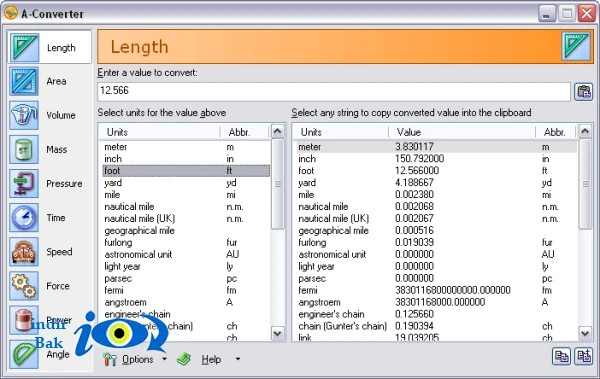600x379 pixels.
Task: Click the green Help book icon
Action: (184, 359)
